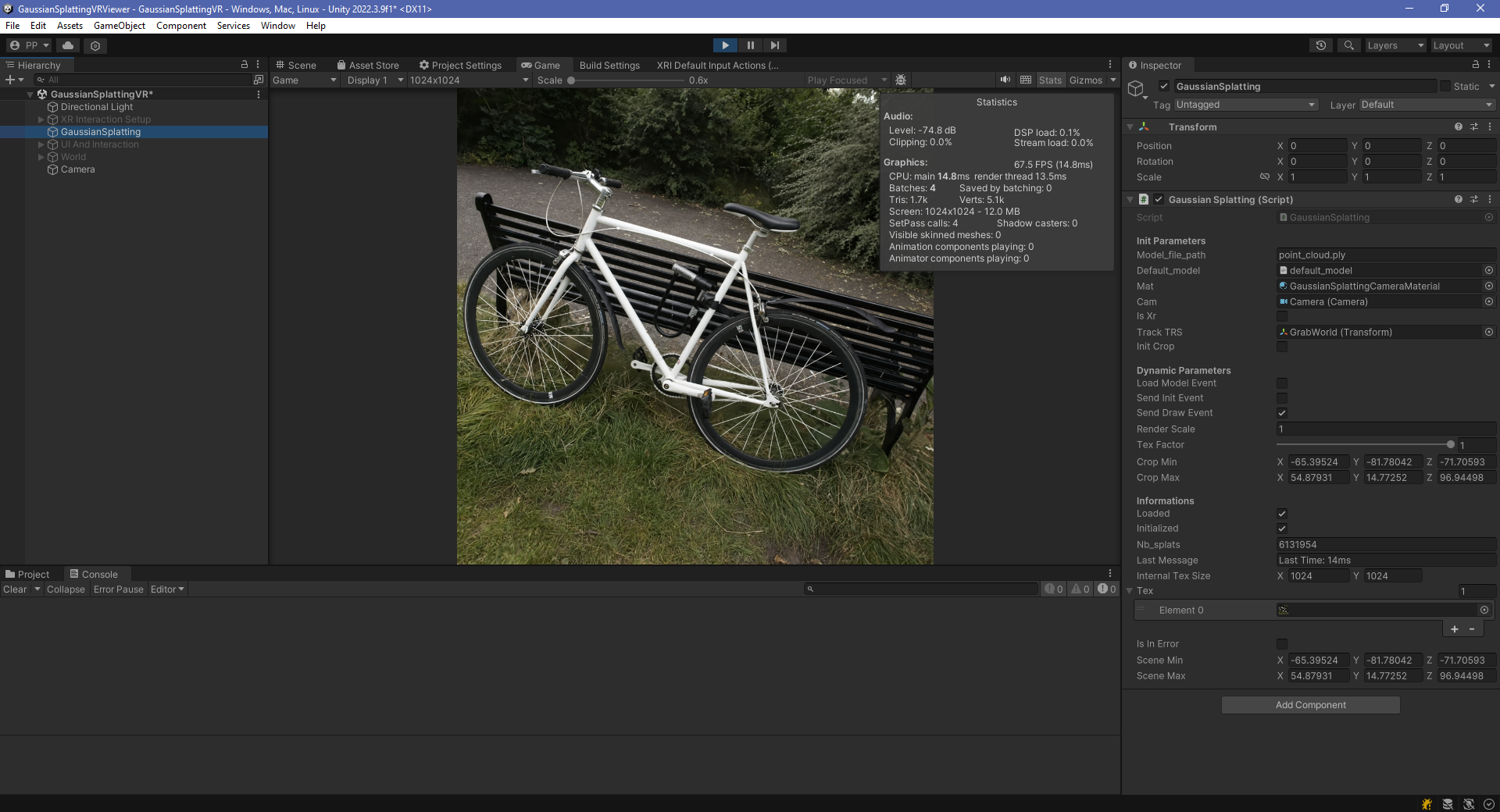Image resolution: width=1500 pixels, height=812 pixels.
Task: Open the Gaussian Splatting script more-options menu
Action: pos(1490,199)
